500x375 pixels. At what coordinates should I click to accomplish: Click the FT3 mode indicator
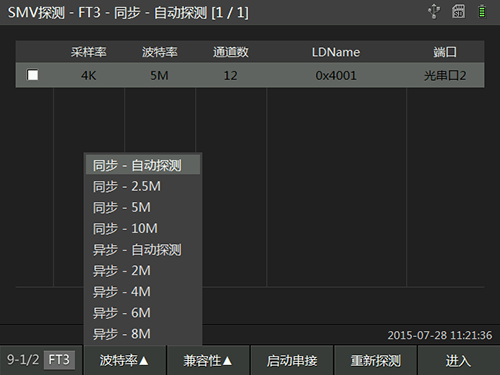59,360
